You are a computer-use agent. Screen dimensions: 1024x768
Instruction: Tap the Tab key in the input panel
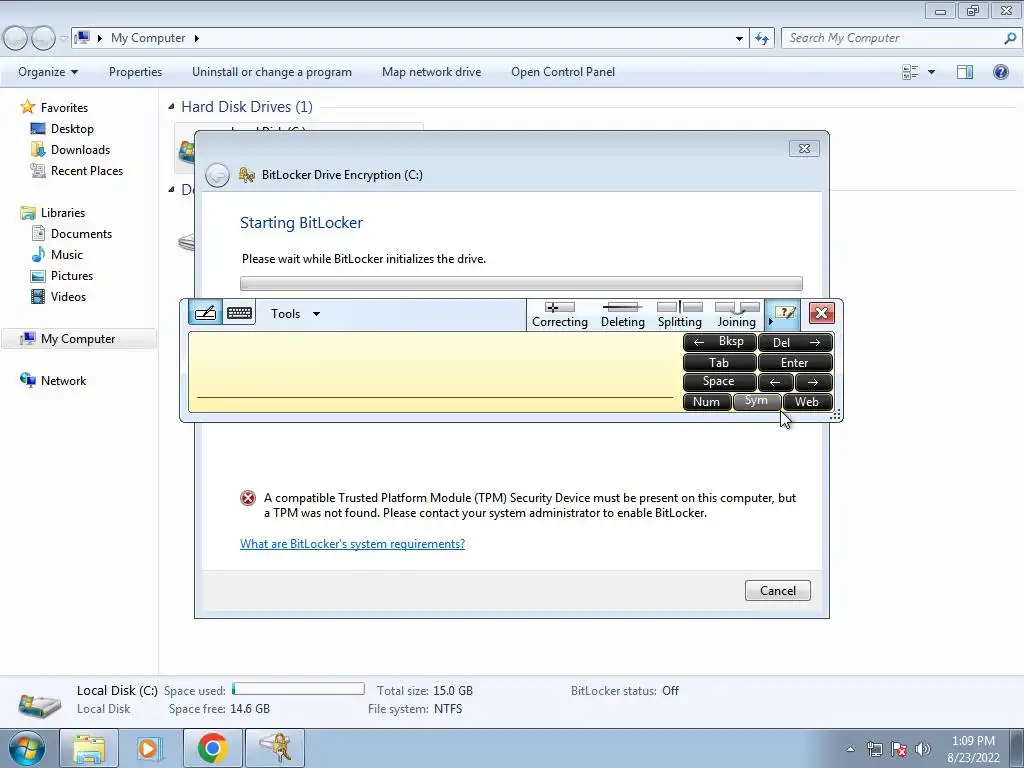[x=719, y=362]
